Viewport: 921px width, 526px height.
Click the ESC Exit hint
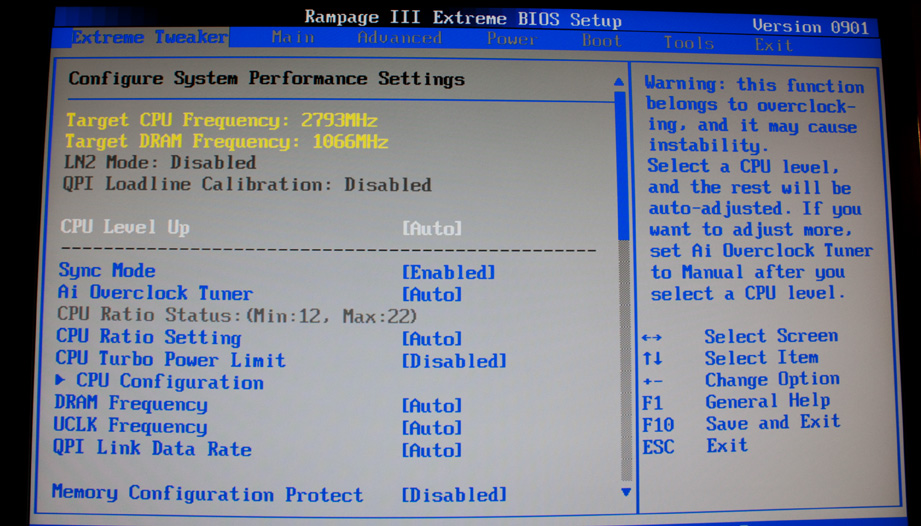pyautogui.click(x=695, y=446)
